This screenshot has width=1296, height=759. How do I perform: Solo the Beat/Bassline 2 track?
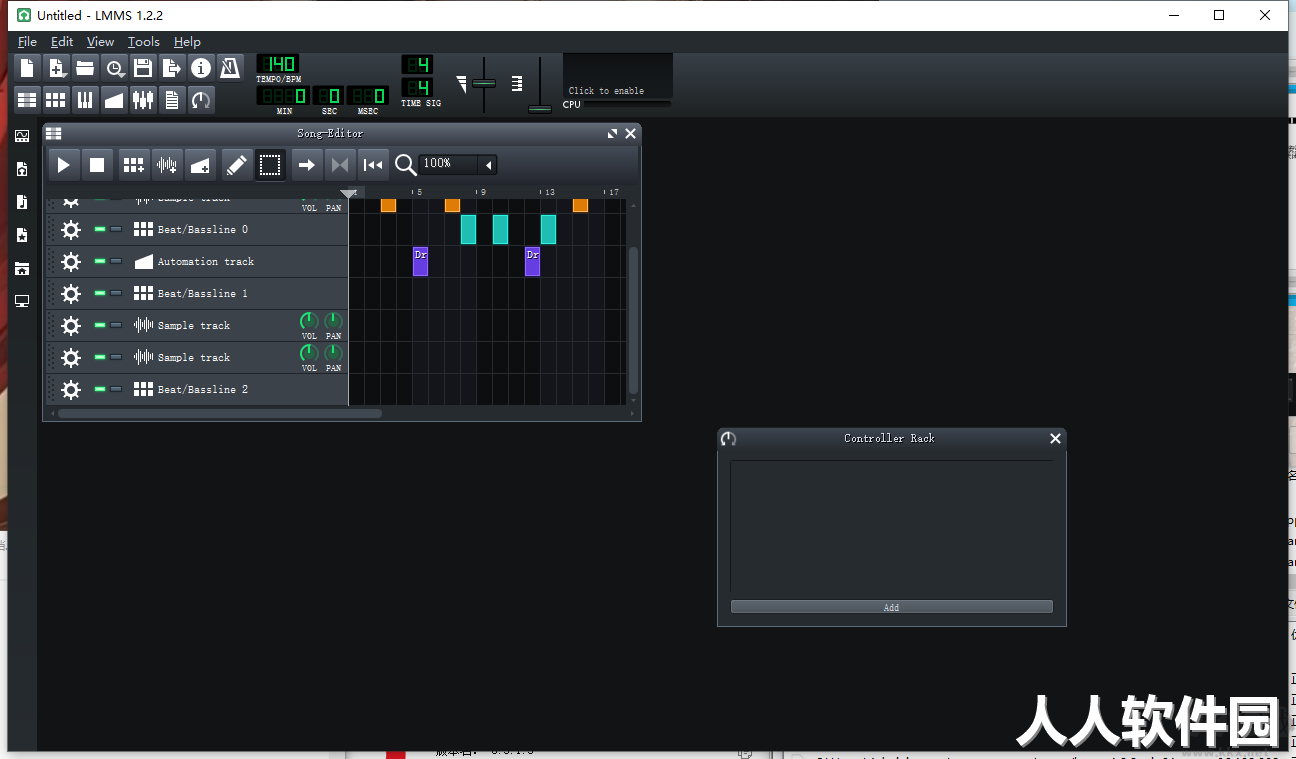[116, 389]
